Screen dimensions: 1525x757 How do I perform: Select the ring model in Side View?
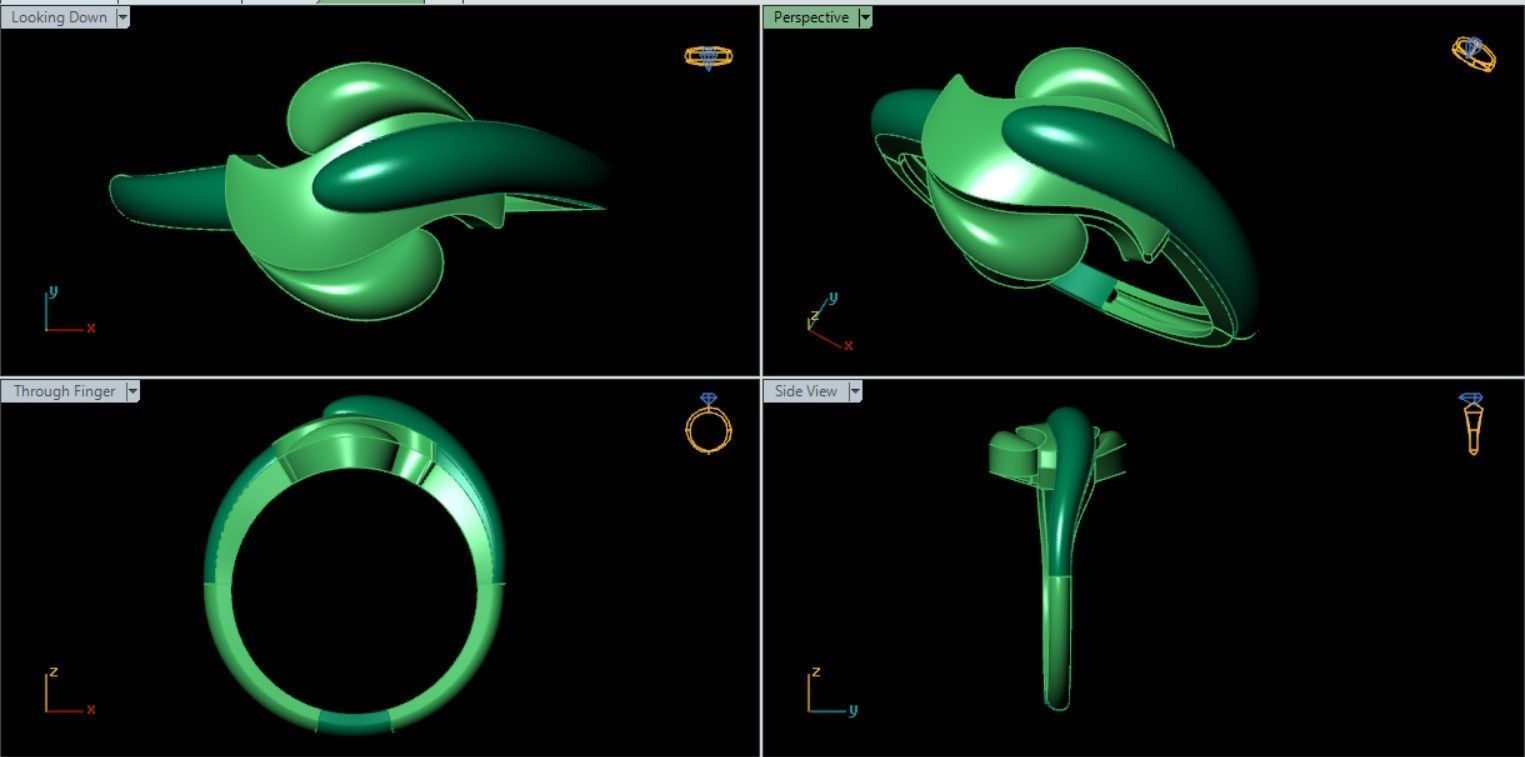(1057, 558)
